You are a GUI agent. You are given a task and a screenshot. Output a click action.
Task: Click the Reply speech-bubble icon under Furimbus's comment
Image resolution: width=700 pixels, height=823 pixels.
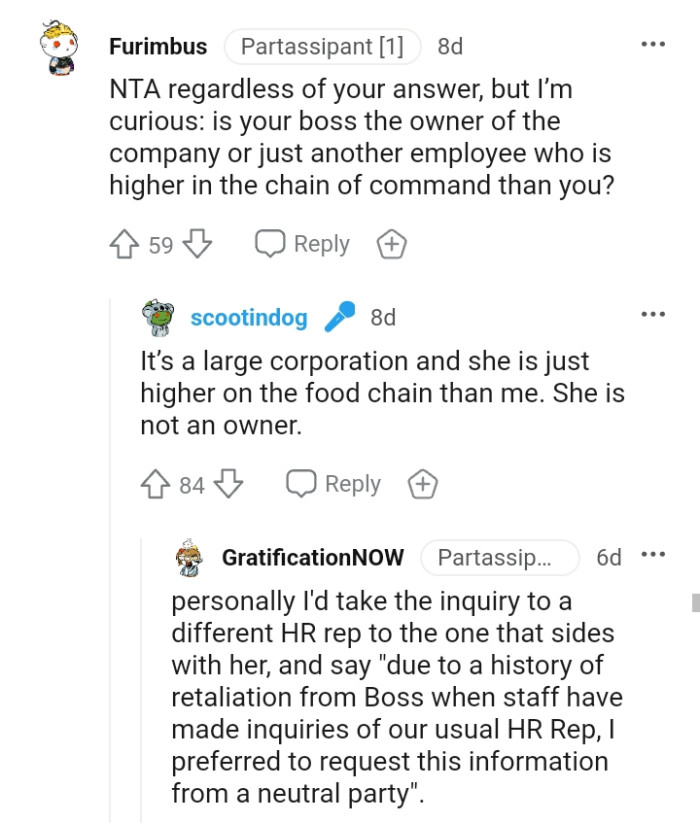tap(268, 243)
